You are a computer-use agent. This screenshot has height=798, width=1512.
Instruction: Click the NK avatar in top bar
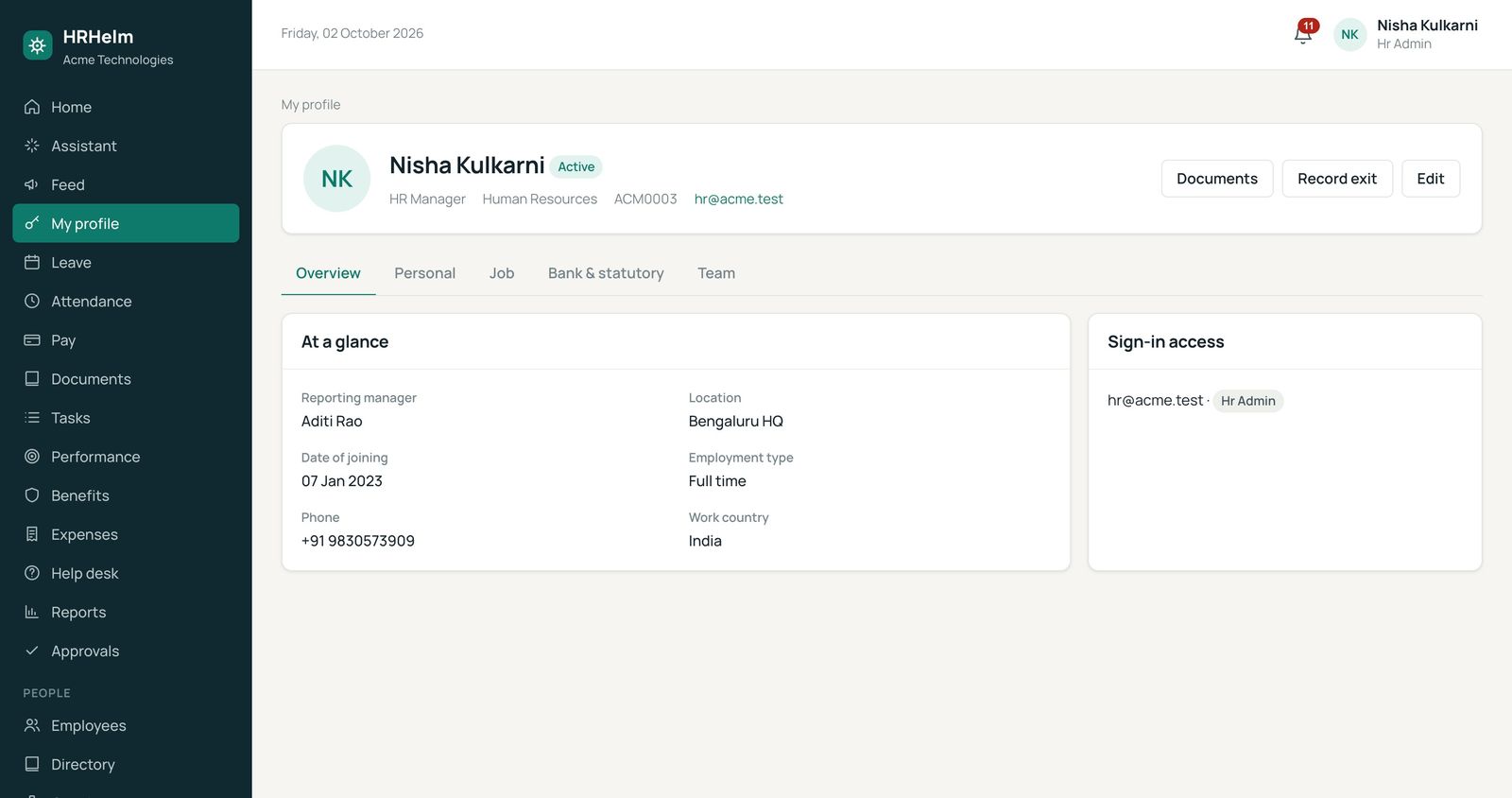(x=1349, y=34)
